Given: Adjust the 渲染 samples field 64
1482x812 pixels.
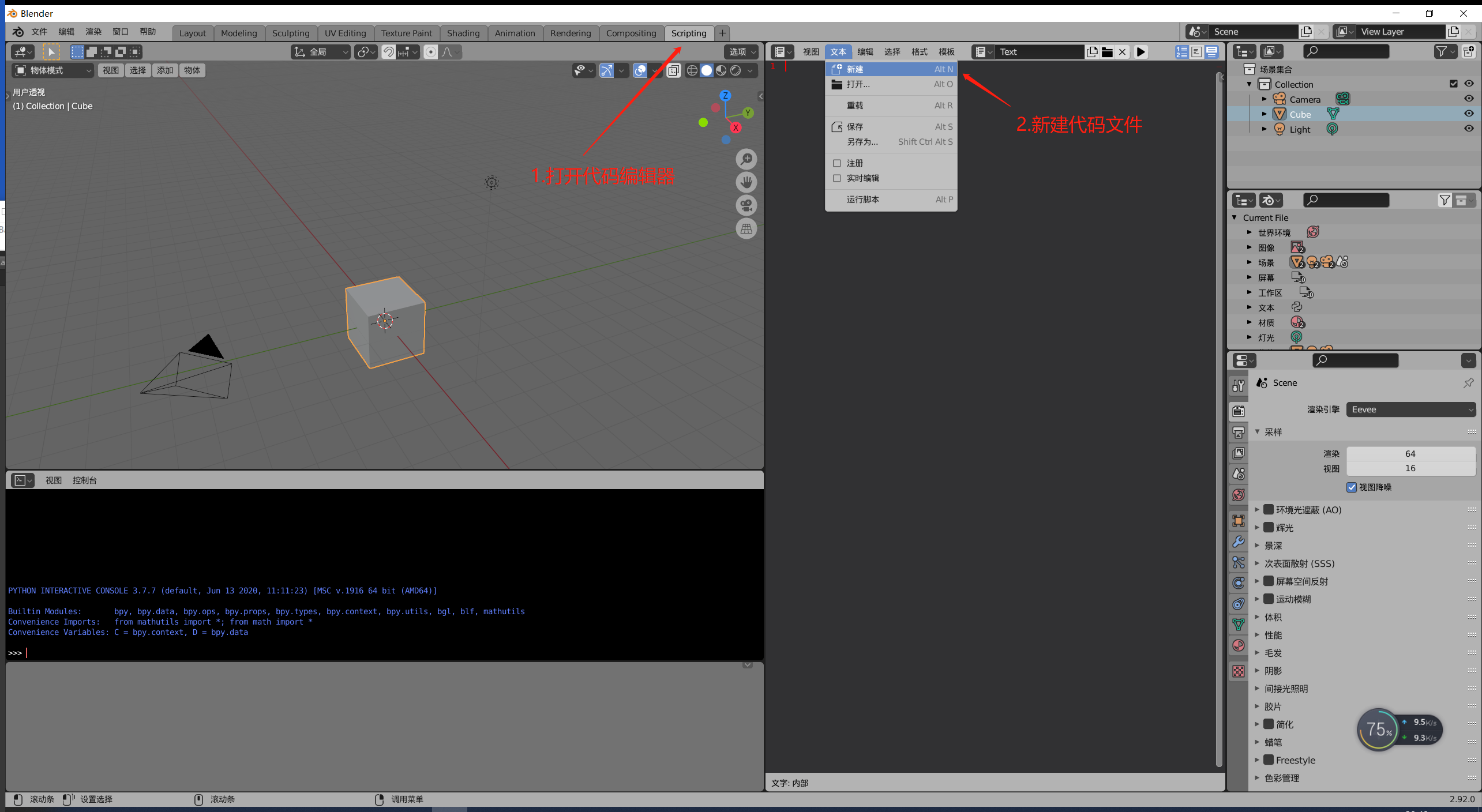Looking at the screenshot, I should point(1411,454).
